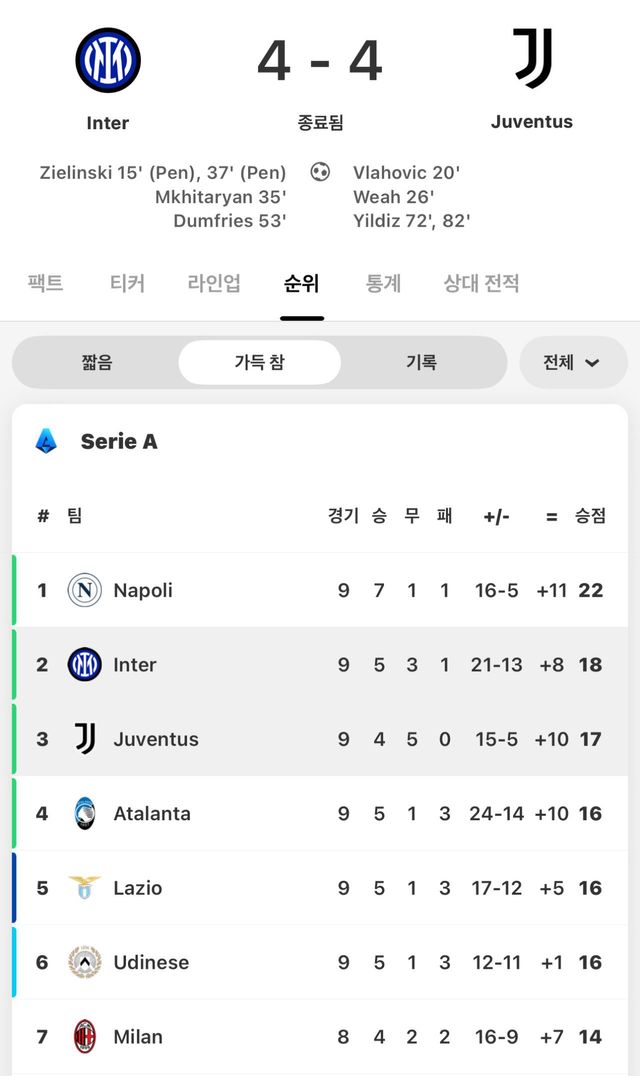Screen dimensions: 640x1076
Task: Tap the Lazio eagle crest
Action: [85, 887]
